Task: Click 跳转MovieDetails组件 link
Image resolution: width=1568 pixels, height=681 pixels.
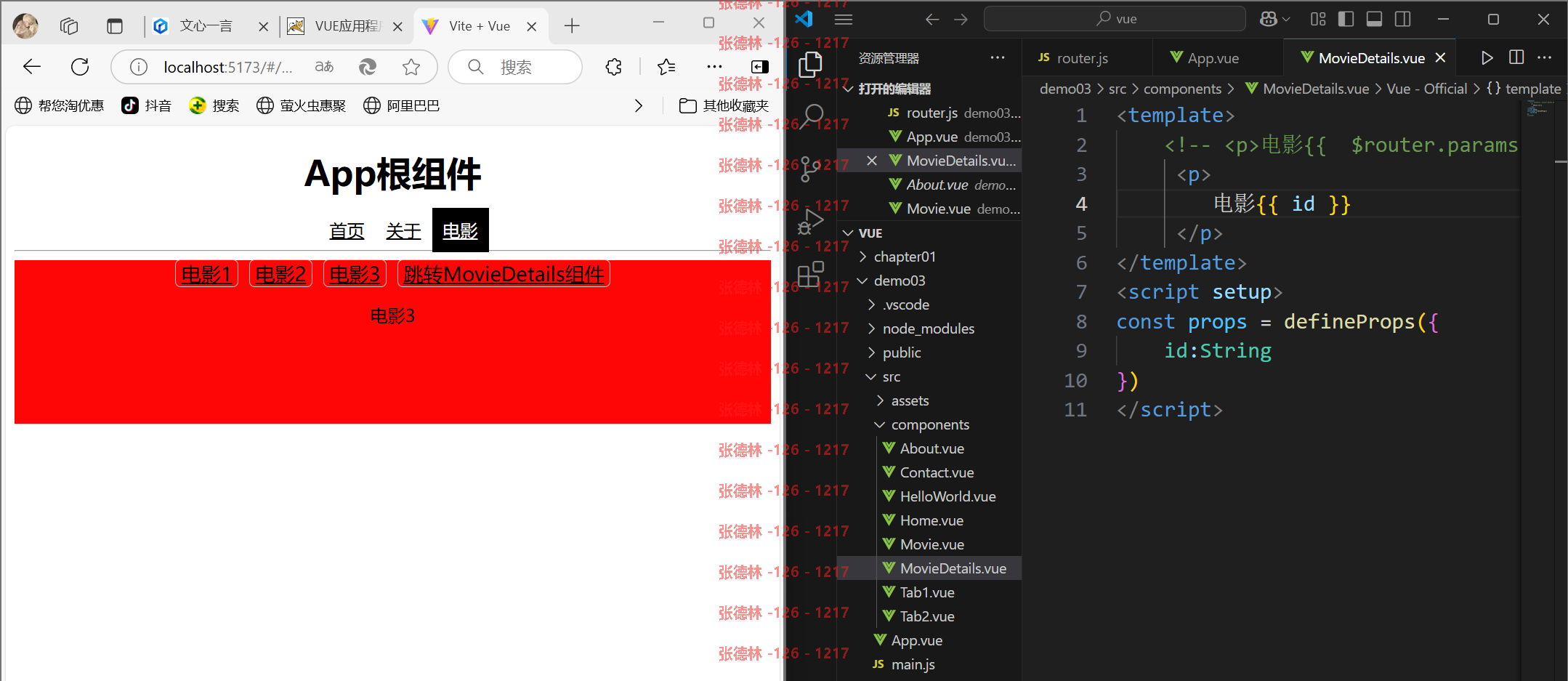Action: point(504,274)
